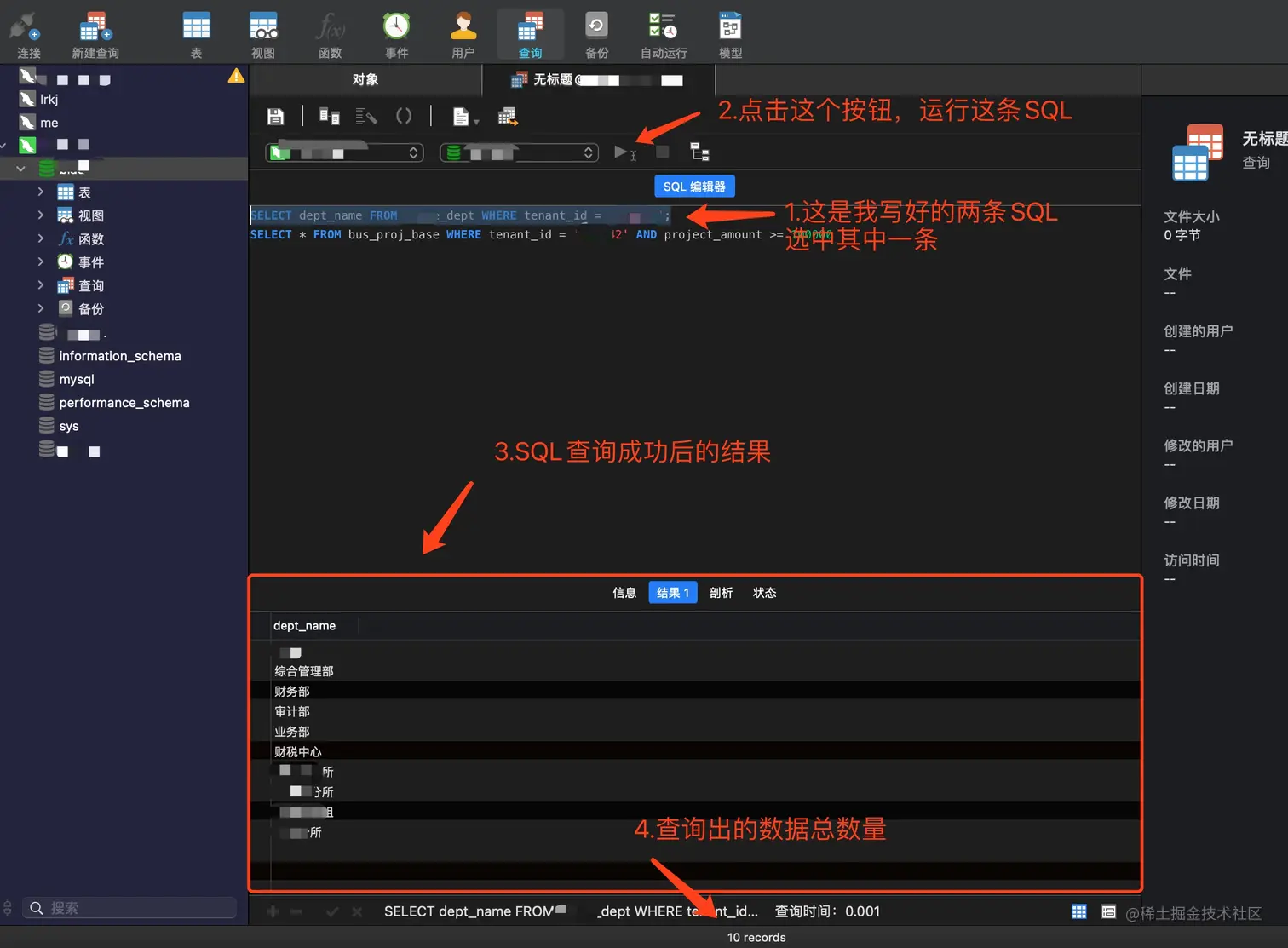The height and width of the screenshot is (948, 1288).
Task: Select the information_schema database
Action: [119, 356]
